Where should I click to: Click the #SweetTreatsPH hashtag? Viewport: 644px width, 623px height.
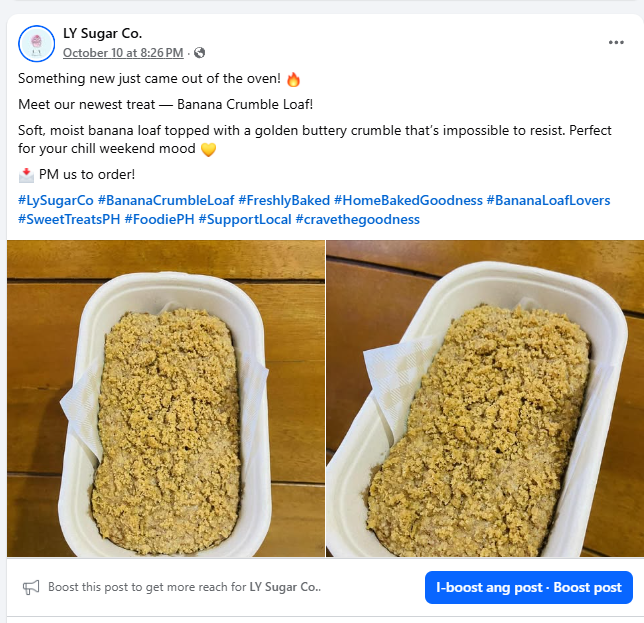(x=69, y=219)
